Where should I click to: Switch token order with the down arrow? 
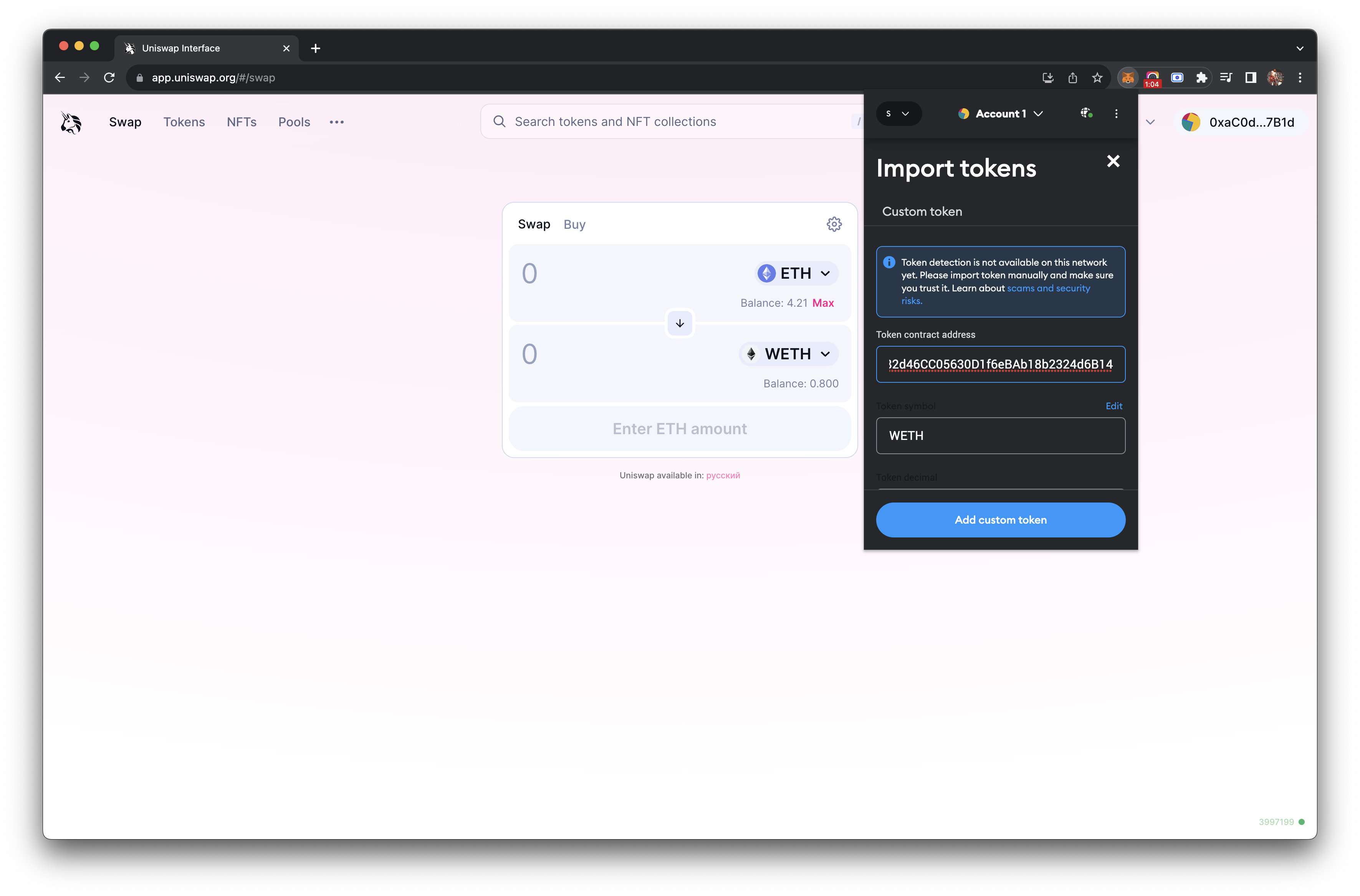coord(680,324)
